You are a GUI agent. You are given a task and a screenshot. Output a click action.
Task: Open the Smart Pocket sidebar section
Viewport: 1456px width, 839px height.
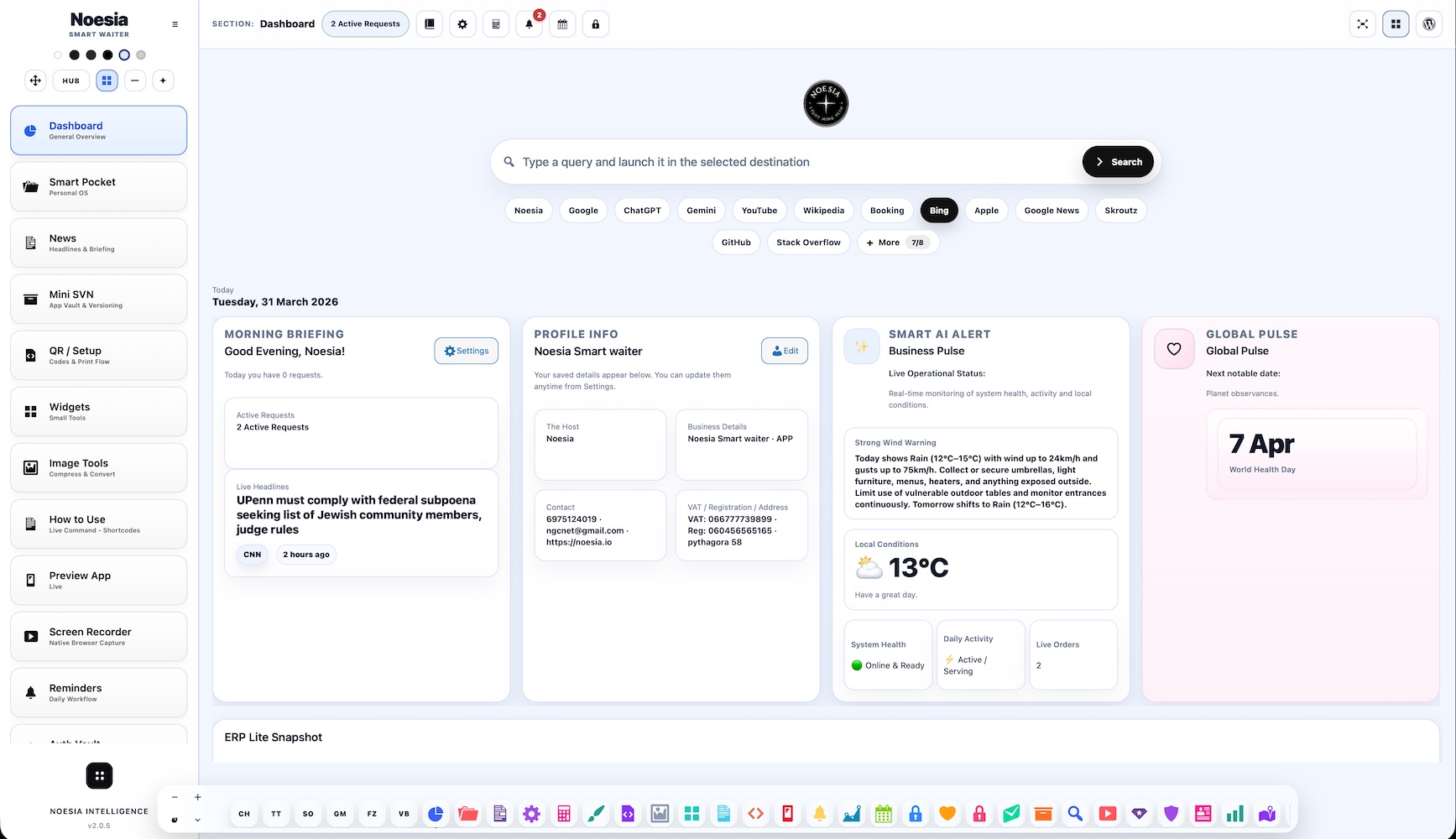pos(98,186)
